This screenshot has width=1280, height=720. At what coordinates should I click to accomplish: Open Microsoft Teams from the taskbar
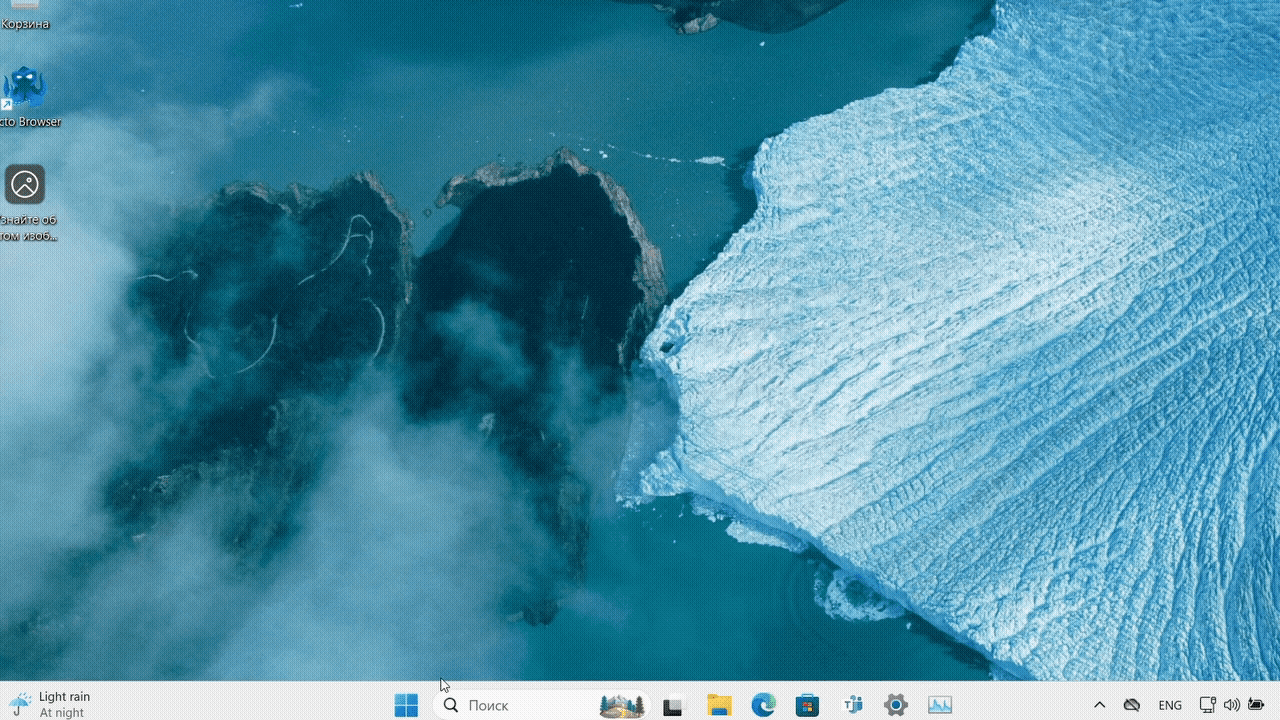pyautogui.click(x=852, y=705)
